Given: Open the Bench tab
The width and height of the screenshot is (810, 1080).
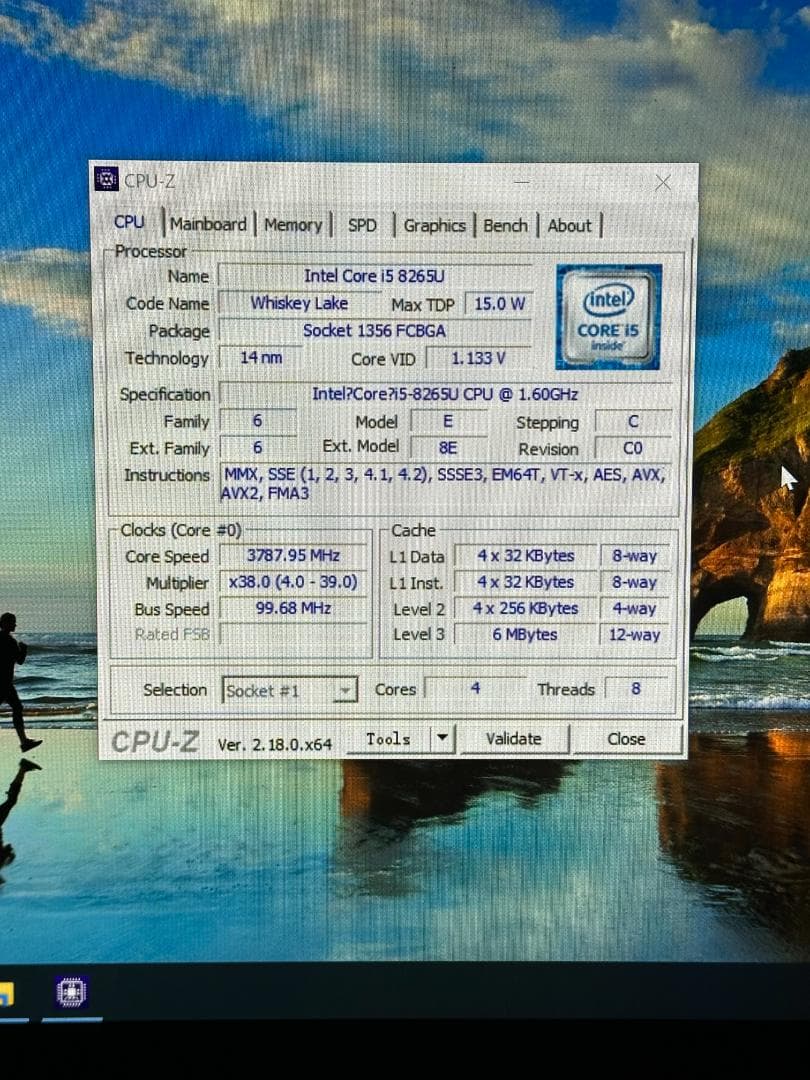Looking at the screenshot, I should [x=505, y=226].
